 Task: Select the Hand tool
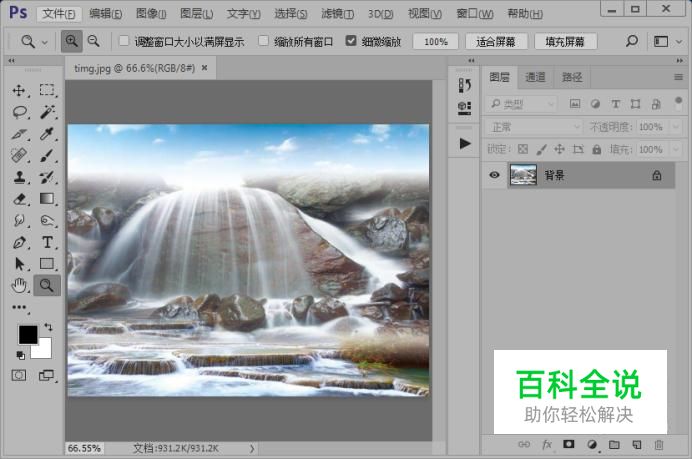19,286
